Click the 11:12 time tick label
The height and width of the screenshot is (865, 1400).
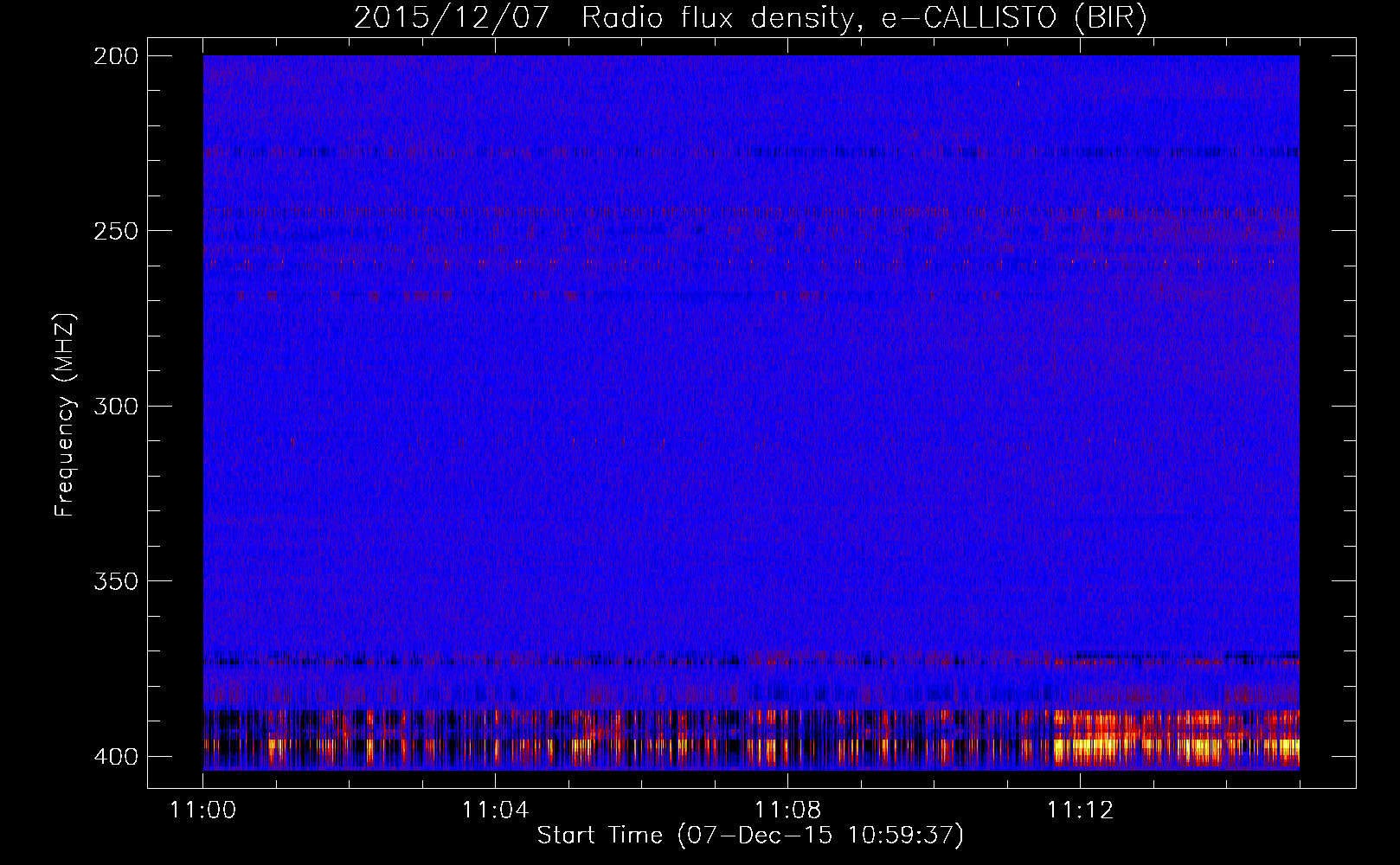(1080, 811)
